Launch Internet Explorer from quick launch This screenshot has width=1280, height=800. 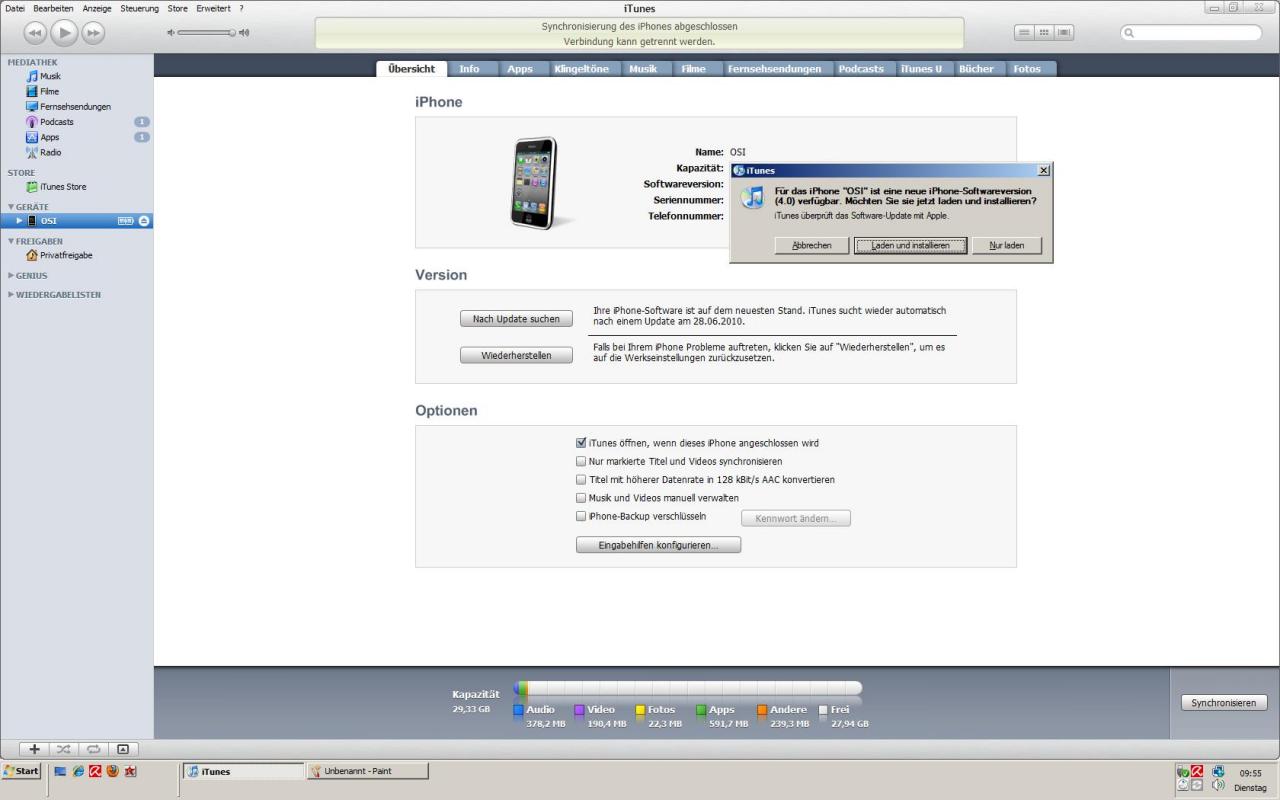(x=79, y=771)
